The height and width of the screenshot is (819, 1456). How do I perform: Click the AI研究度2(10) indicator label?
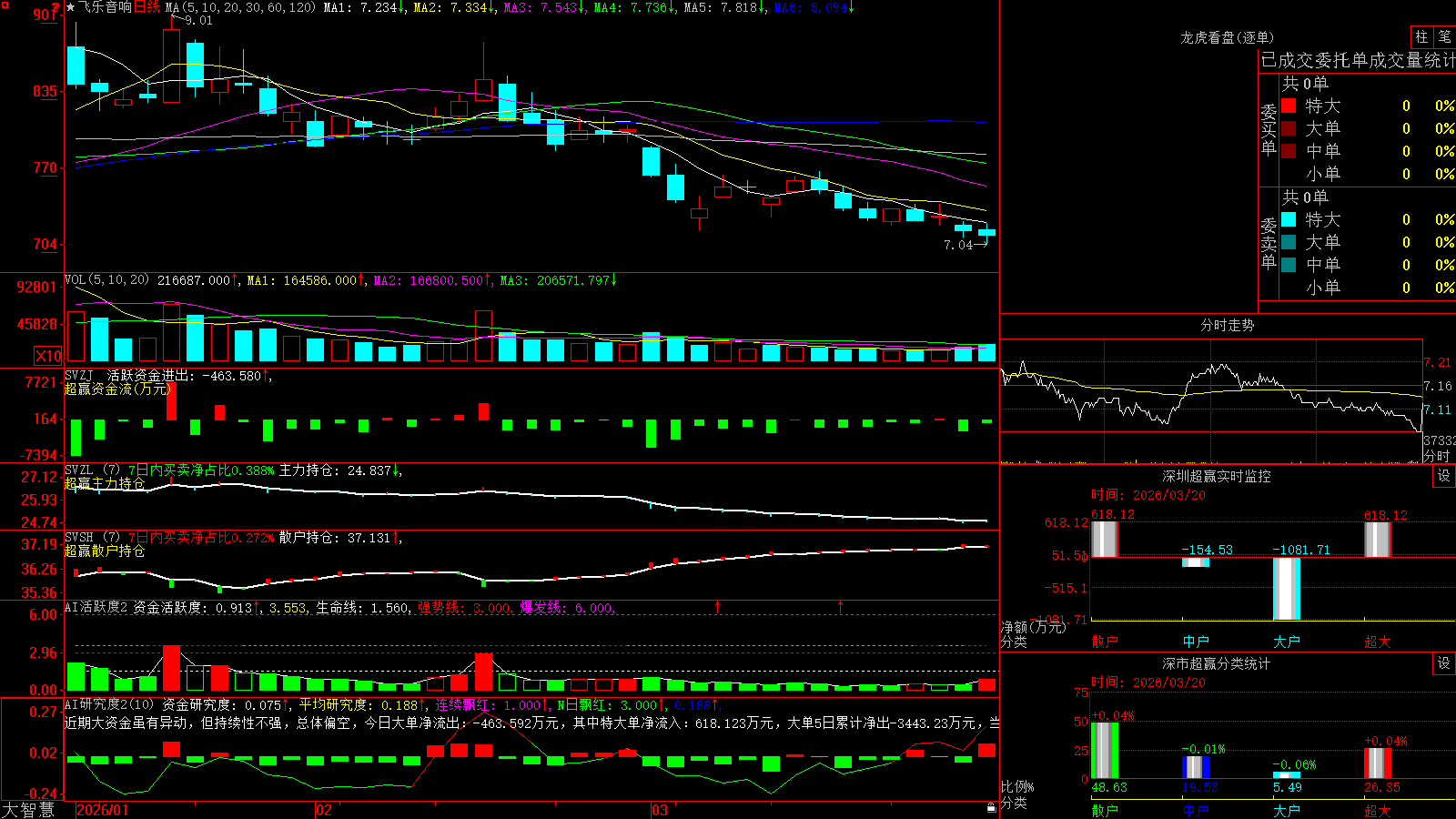pos(109,704)
